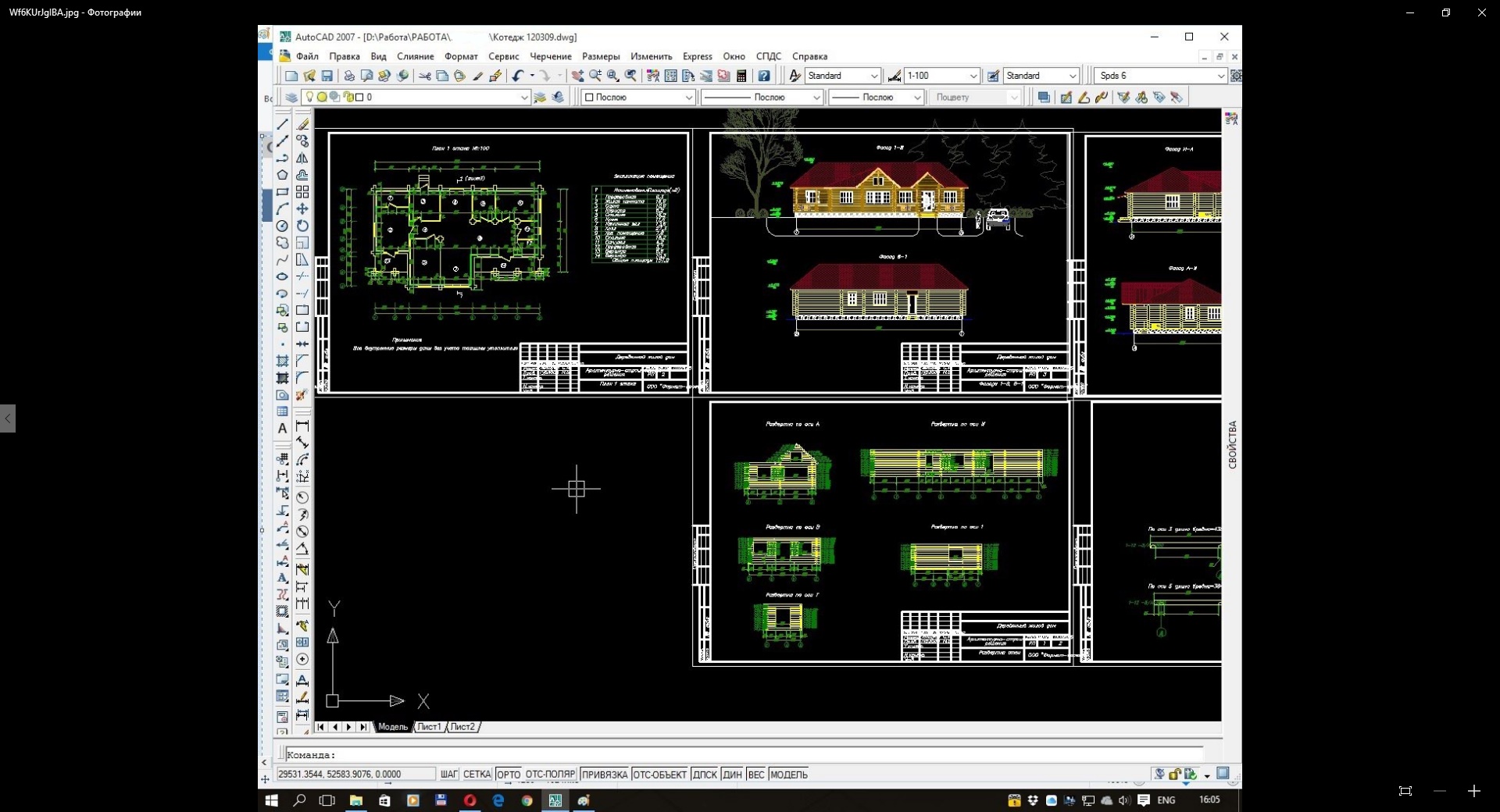Click the Radius dimension tool
The height and width of the screenshot is (812, 1500).
click(302, 497)
